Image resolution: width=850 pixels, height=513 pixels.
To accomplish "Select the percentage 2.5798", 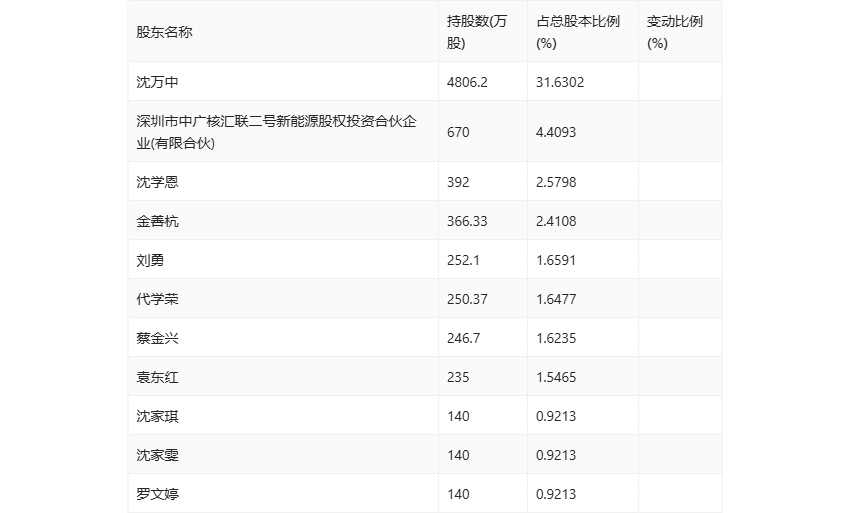I will click(x=556, y=182).
